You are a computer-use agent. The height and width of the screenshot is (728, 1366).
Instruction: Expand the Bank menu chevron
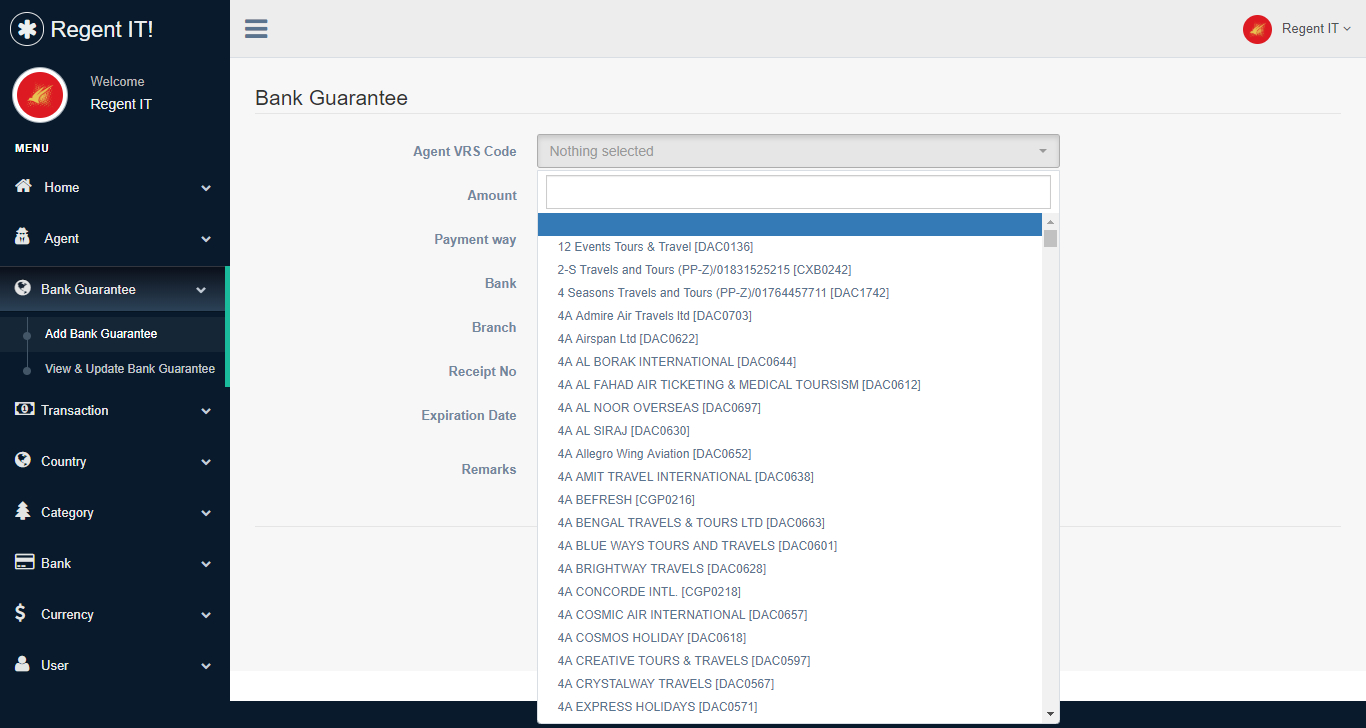[x=206, y=564]
